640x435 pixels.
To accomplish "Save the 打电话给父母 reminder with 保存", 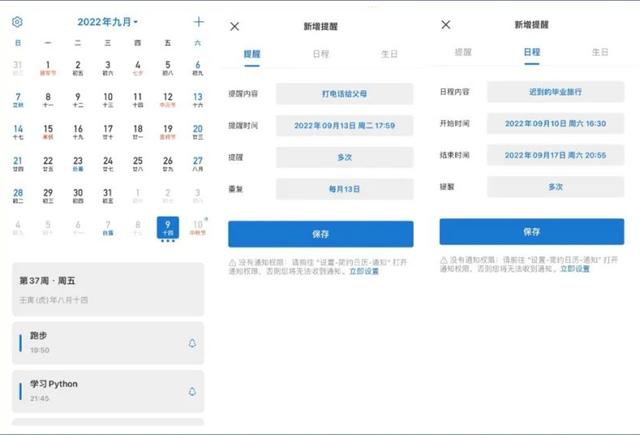I will click(x=321, y=234).
